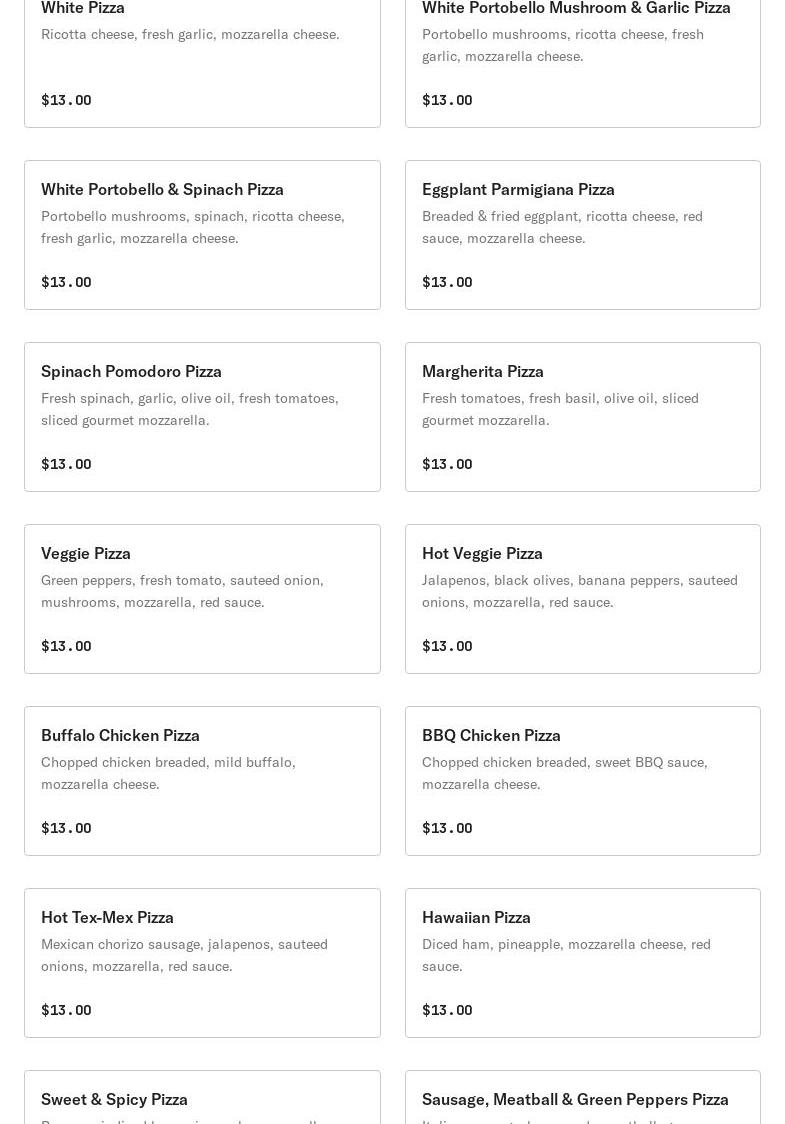Click the Buffalo Chicken Pizza price
The width and height of the screenshot is (785, 1124).
(x=66, y=828)
